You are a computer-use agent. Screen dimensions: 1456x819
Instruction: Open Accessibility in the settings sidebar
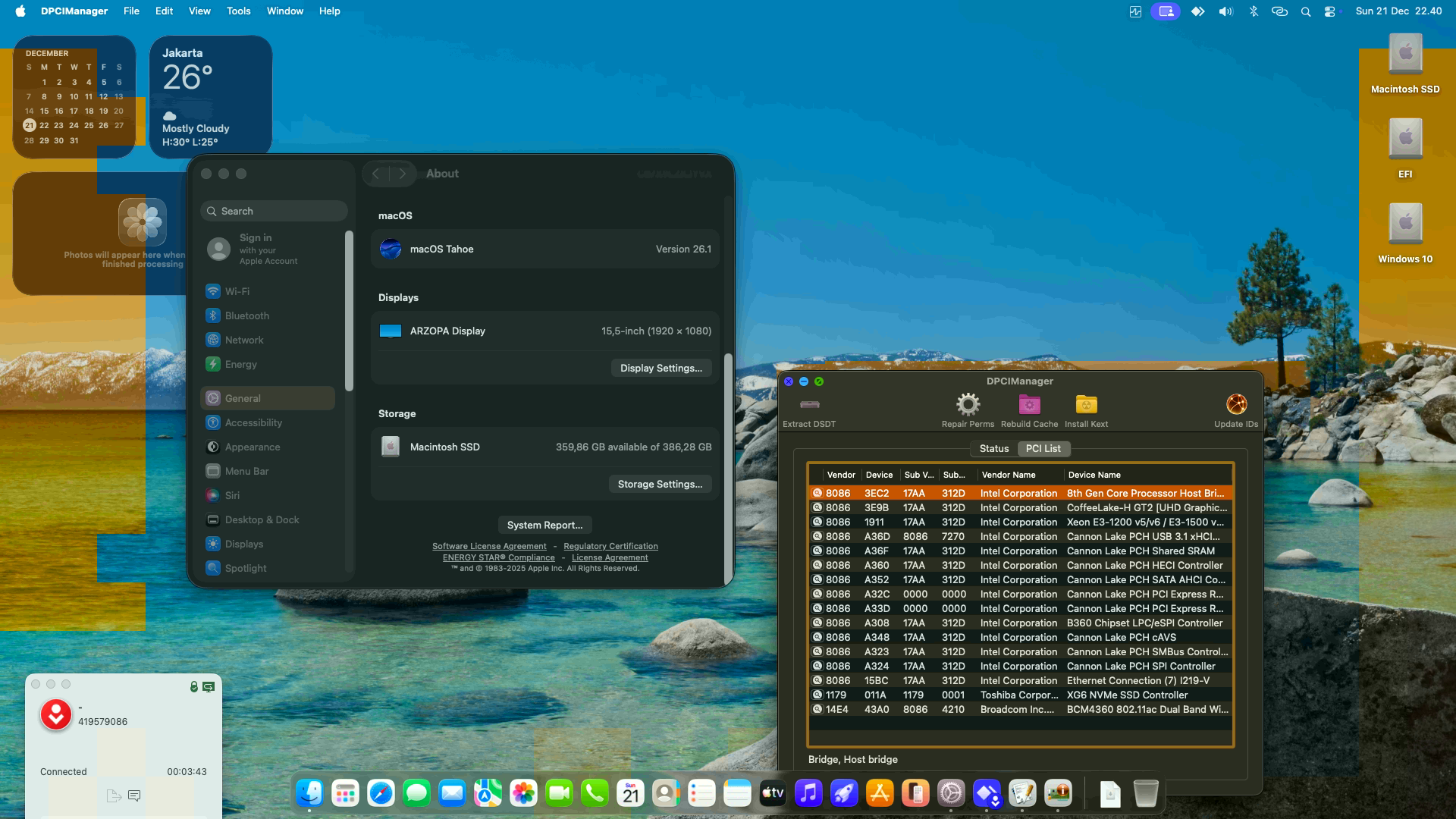click(268, 422)
